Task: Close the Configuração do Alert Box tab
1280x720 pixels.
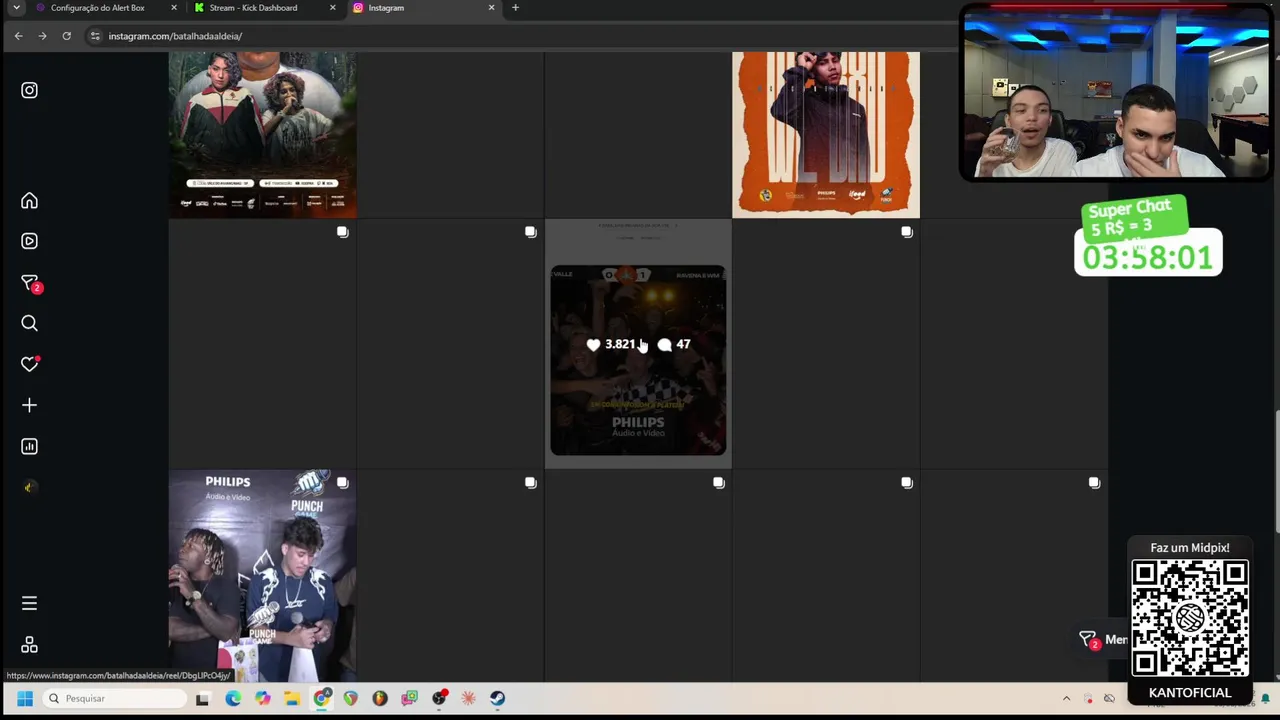Action: coord(174,8)
